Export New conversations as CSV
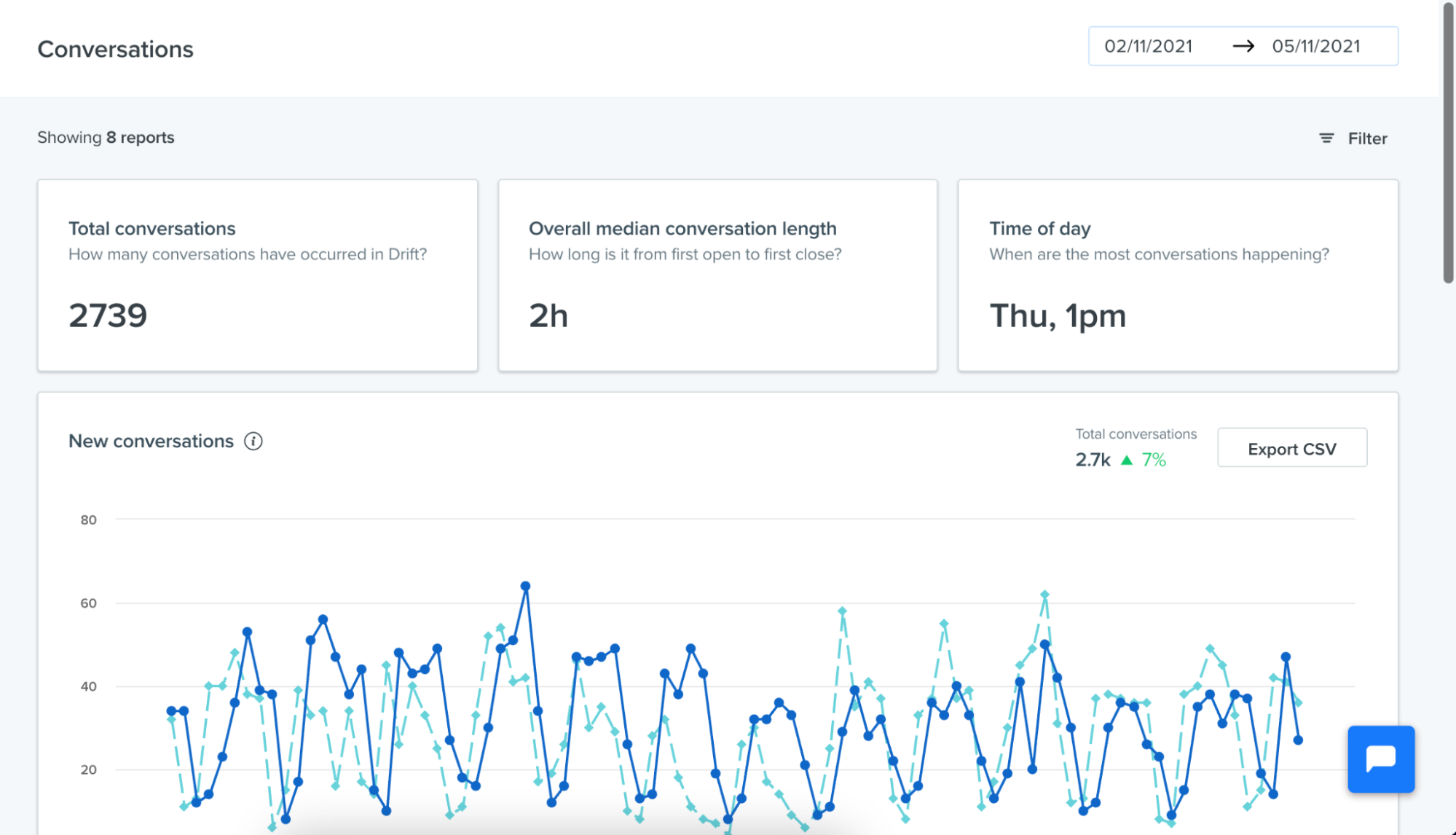 tap(1291, 448)
